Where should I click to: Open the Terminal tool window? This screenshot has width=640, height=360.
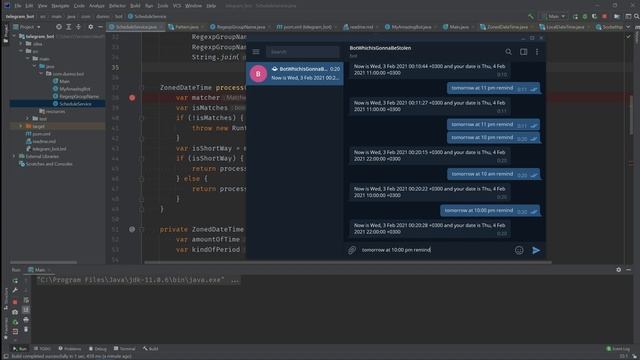tap(124, 349)
